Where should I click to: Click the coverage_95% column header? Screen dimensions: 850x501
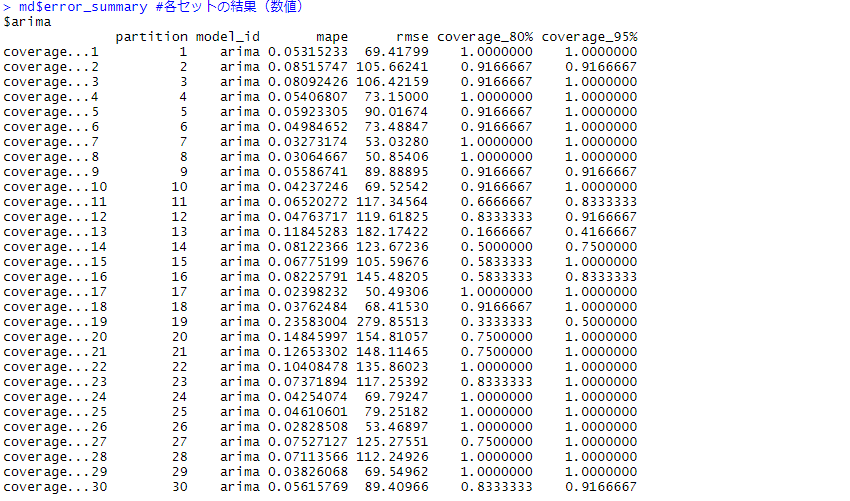589,37
